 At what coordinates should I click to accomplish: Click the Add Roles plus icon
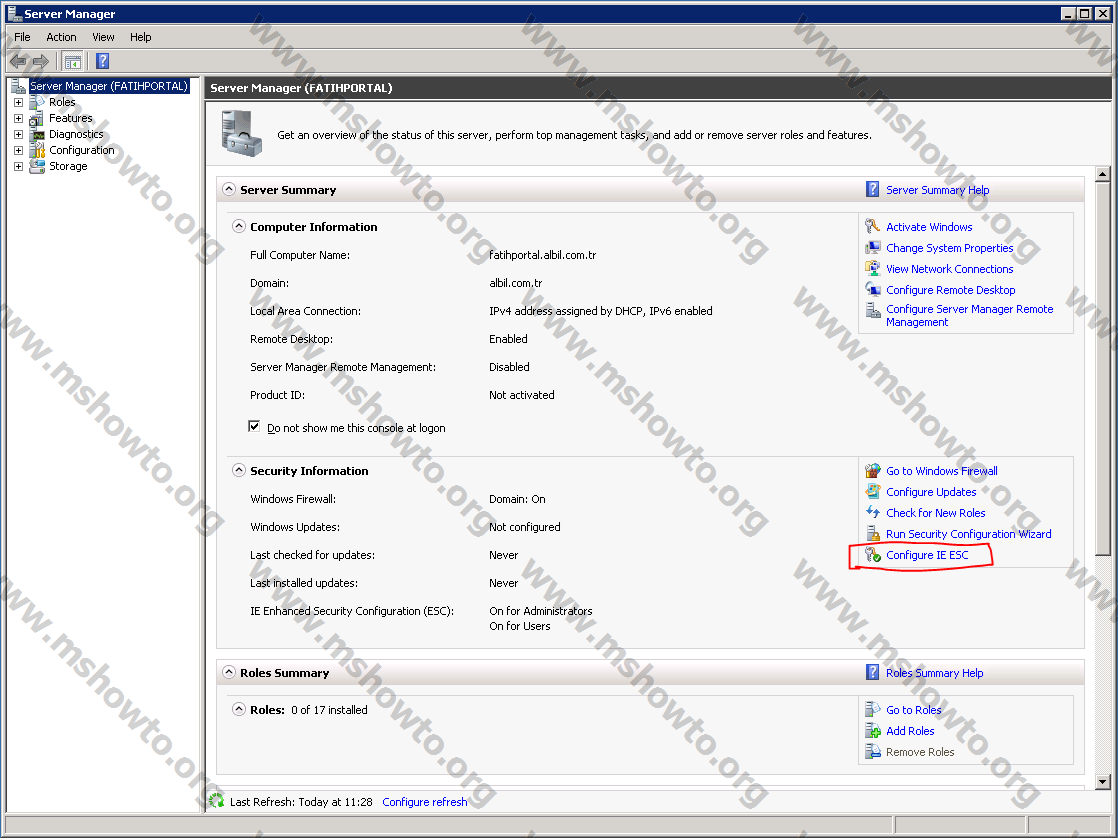873,731
